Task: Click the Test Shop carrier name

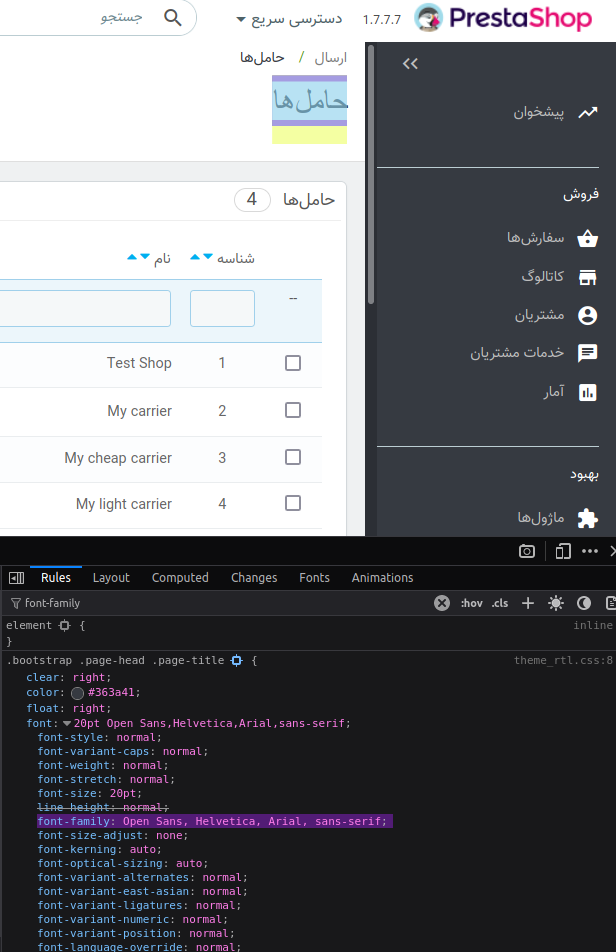Action: point(139,363)
